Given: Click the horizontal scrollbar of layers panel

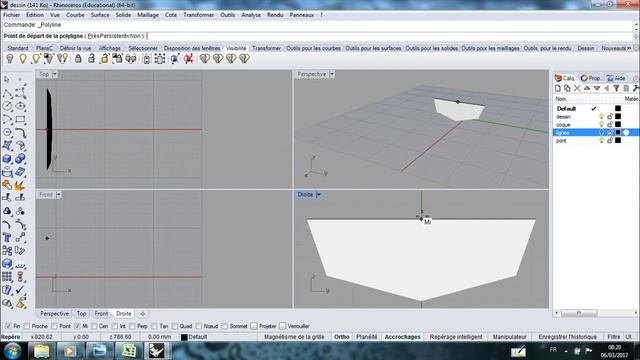Looking at the screenshot, I should tap(578, 313).
